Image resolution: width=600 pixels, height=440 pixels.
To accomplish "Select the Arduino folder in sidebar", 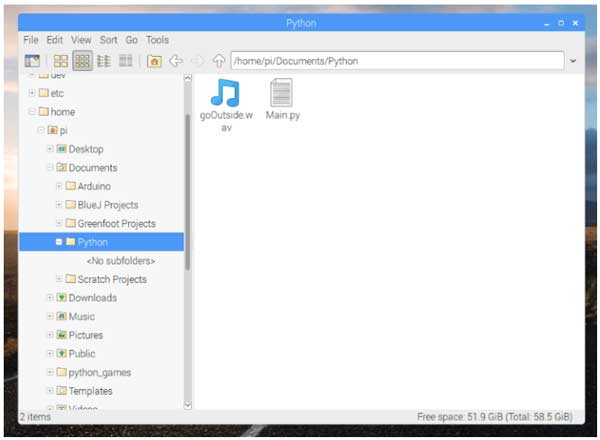I will coord(93,186).
